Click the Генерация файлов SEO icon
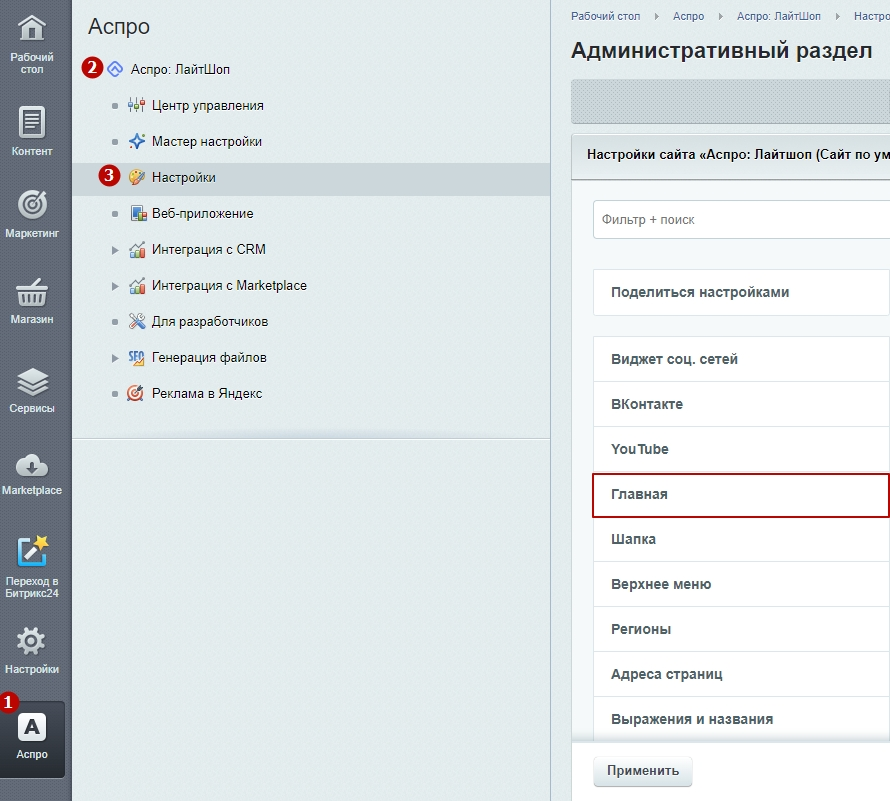The image size is (890, 801). coord(136,358)
